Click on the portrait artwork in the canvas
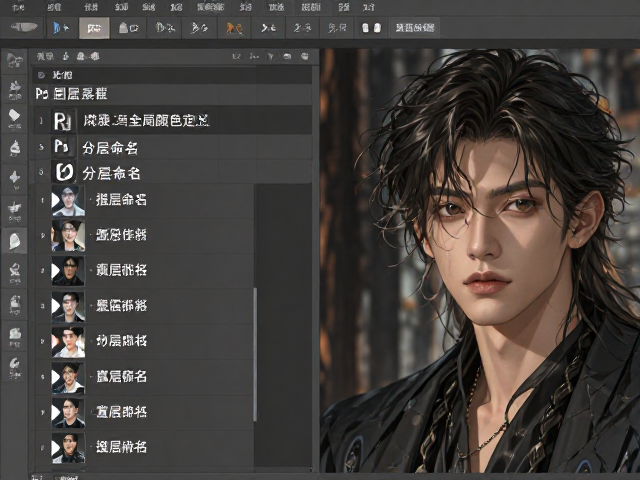Image resolution: width=640 pixels, height=480 pixels. pyautogui.click(x=480, y=260)
